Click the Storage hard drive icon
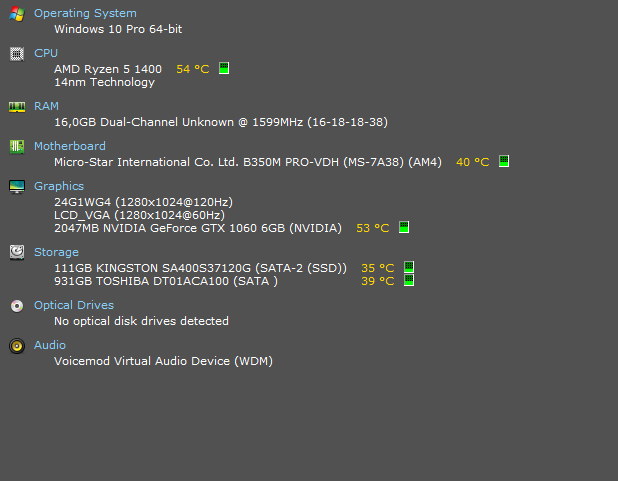The width and height of the screenshot is (618, 481). click(17, 252)
